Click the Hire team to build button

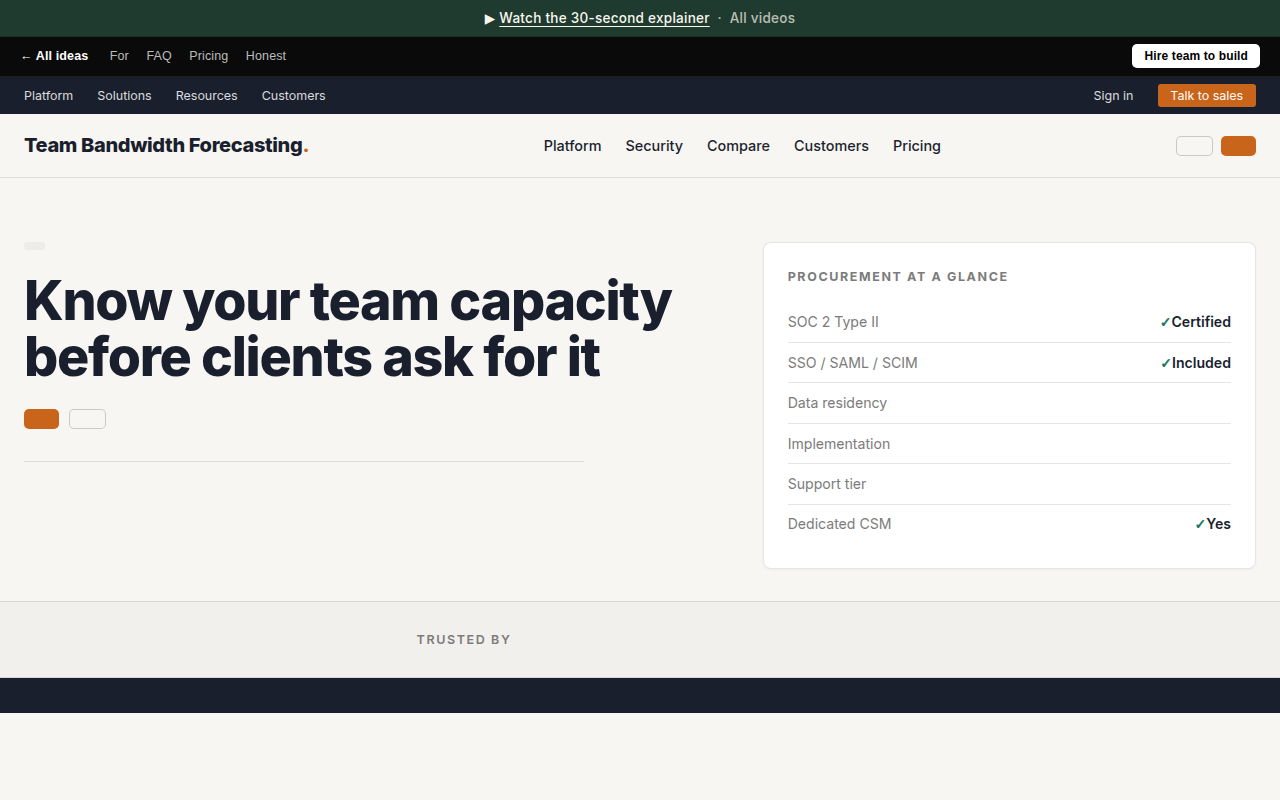coord(1196,56)
